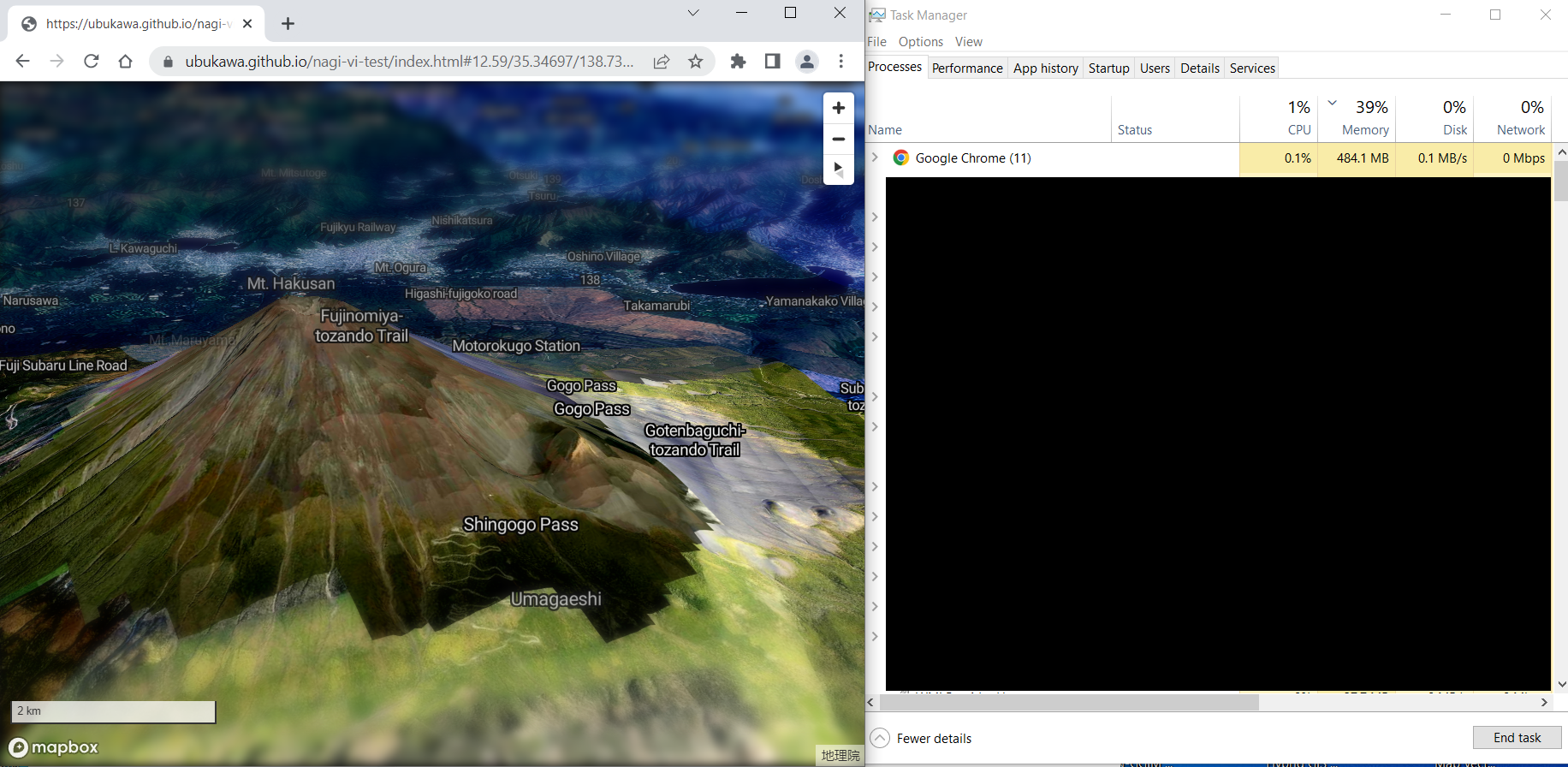Screen dimensions: 1568x767
Task: Click the Shingogo Pass map label
Action: (520, 524)
